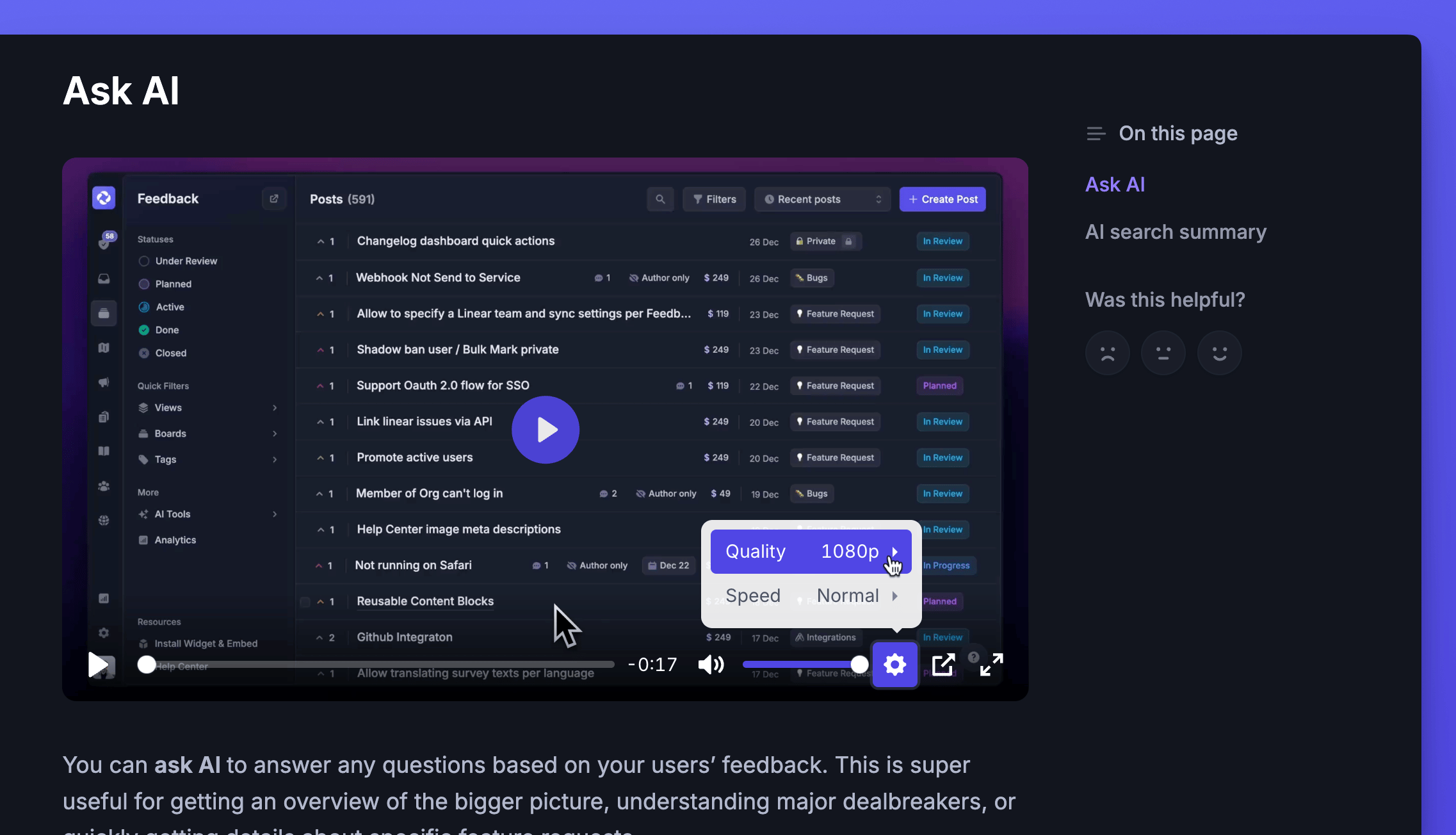Viewport: 1456px width, 835px height.
Task: Select the Under Review status filter
Action: point(178,261)
